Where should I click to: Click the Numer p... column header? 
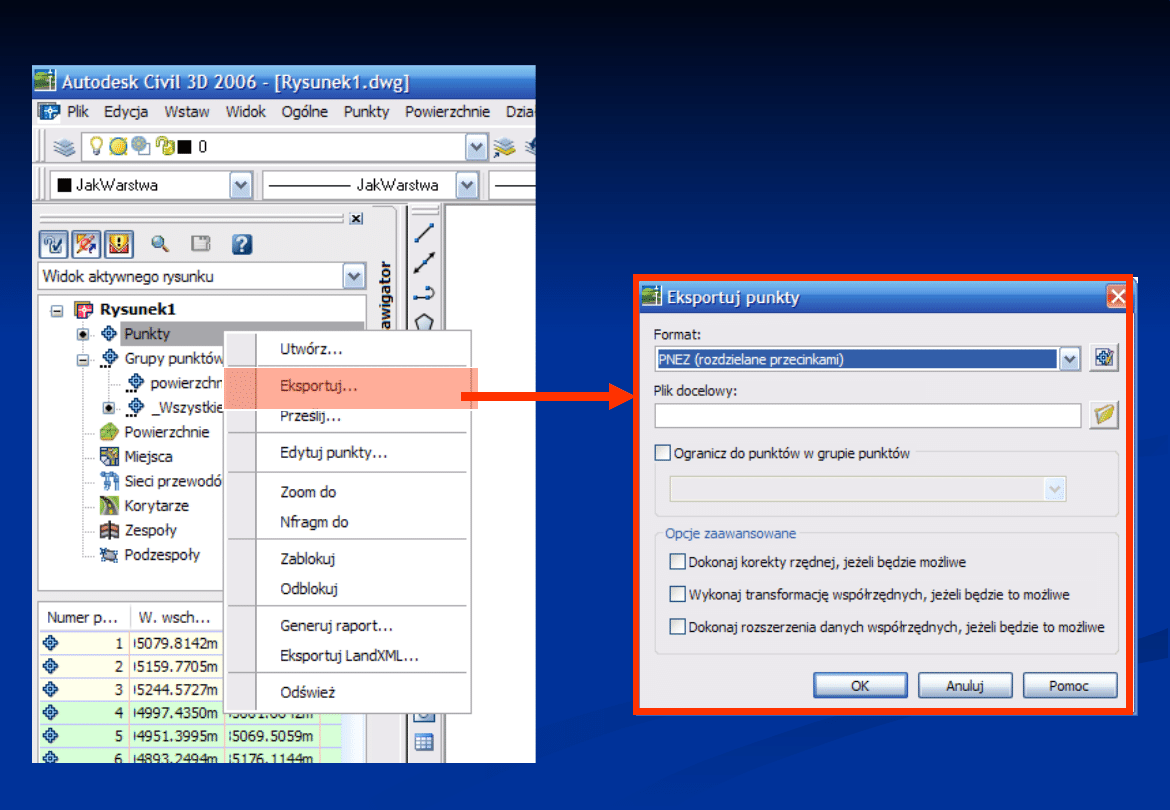(x=84, y=618)
